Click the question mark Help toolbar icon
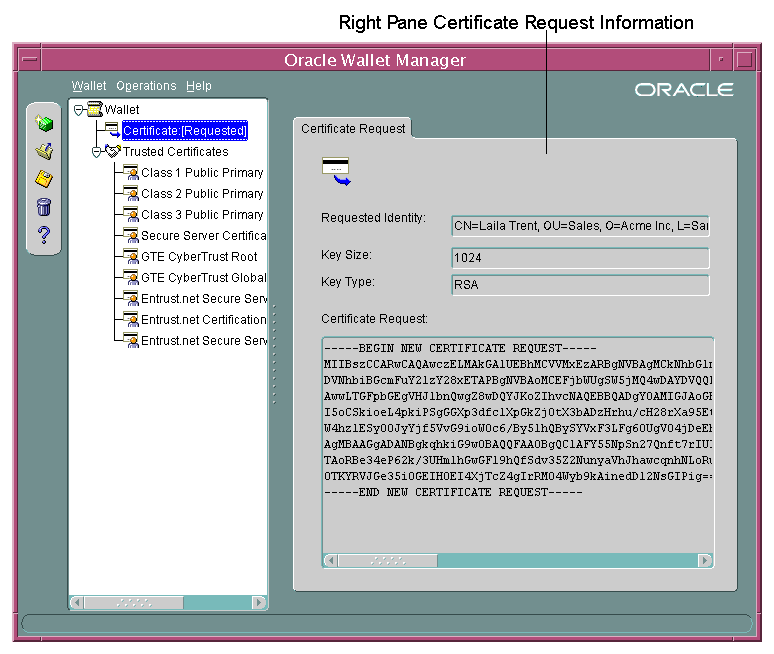 (43, 236)
